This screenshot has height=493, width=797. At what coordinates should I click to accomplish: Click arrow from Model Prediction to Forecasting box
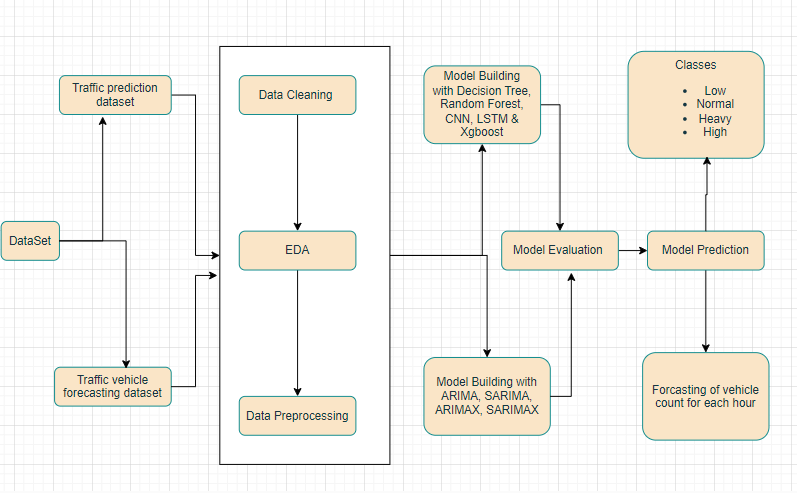[706, 310]
